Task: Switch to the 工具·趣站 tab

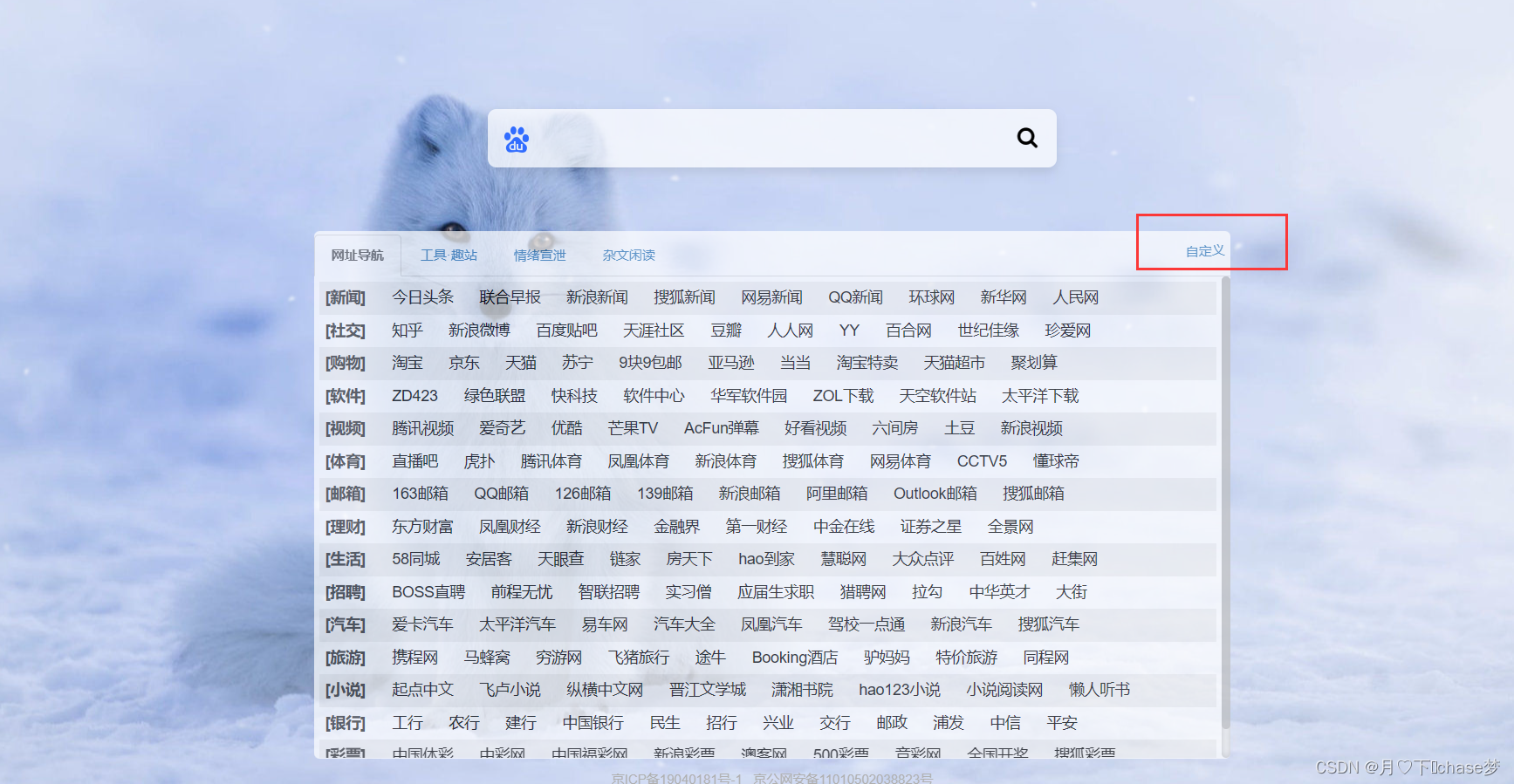Action: [x=449, y=255]
